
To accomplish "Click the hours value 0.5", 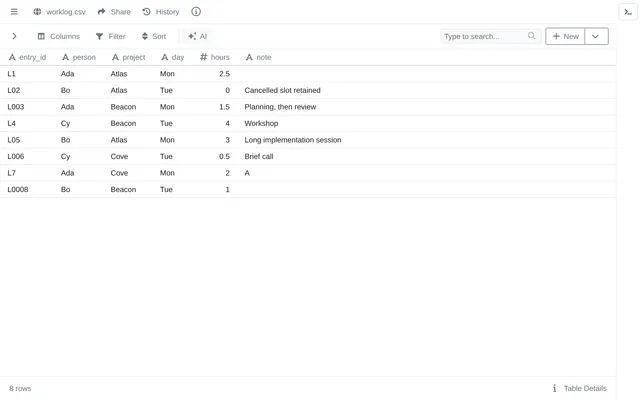I will [224, 157].
